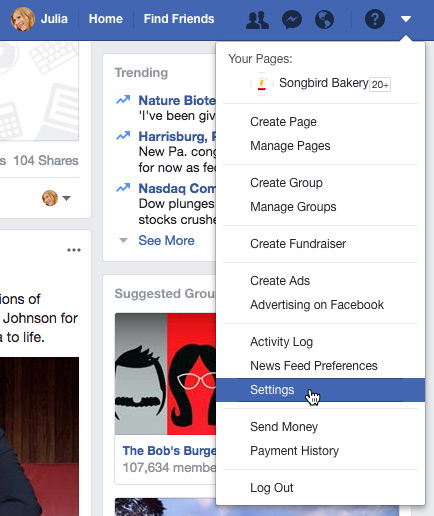Viewport: 434px width, 516px height.
Task: Select Settings from the account menu
Action: [320, 390]
